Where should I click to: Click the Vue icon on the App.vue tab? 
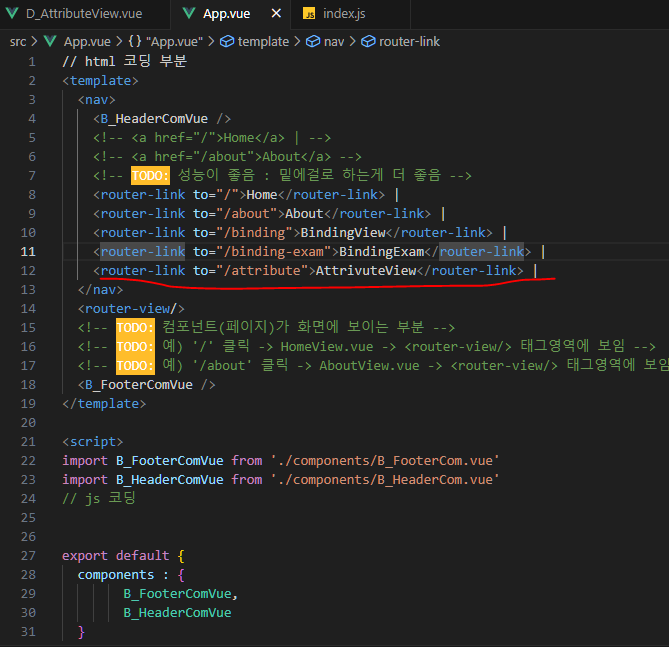[189, 13]
